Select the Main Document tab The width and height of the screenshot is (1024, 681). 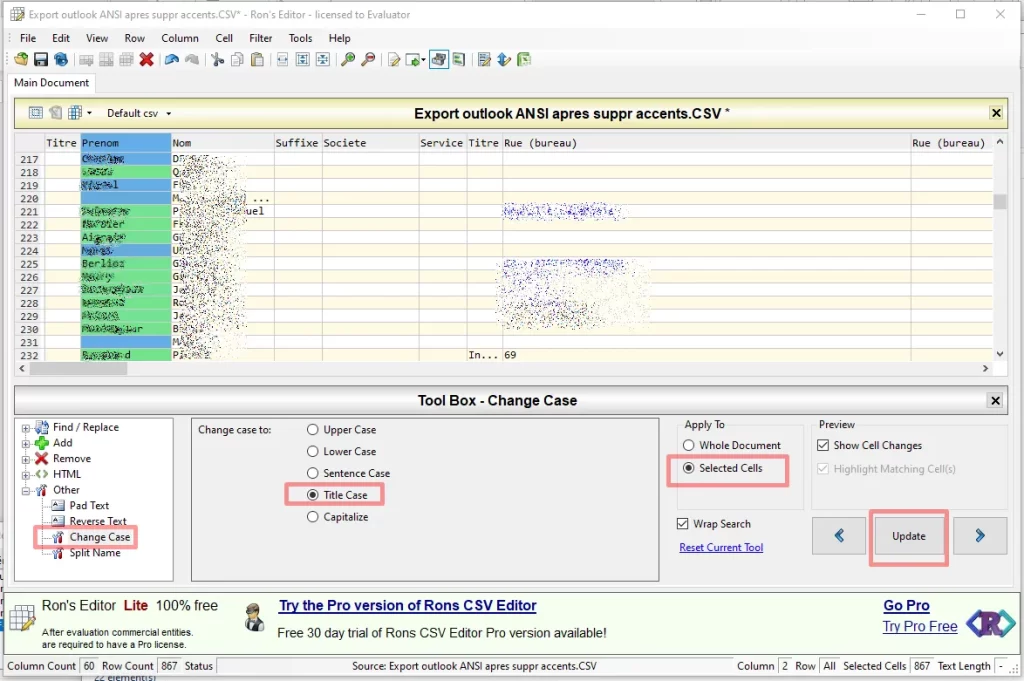click(52, 83)
